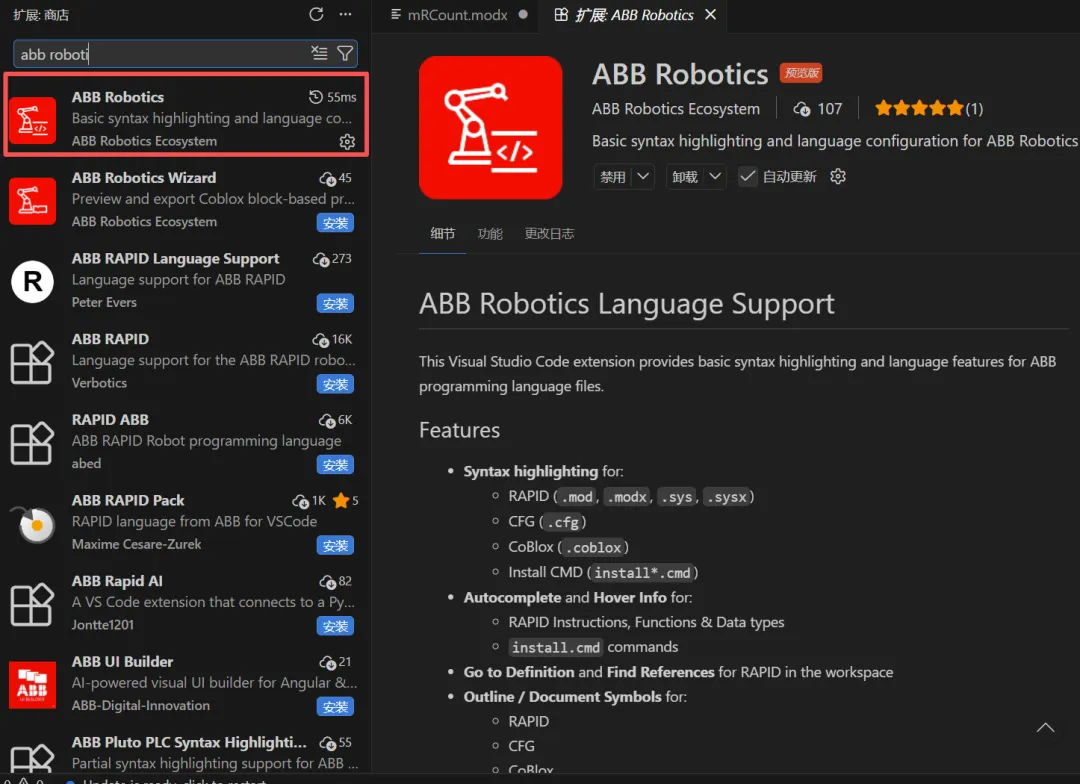The width and height of the screenshot is (1080, 784).
Task: Select Maxime Cesare-Zurek publisher text
Action: click(136, 544)
